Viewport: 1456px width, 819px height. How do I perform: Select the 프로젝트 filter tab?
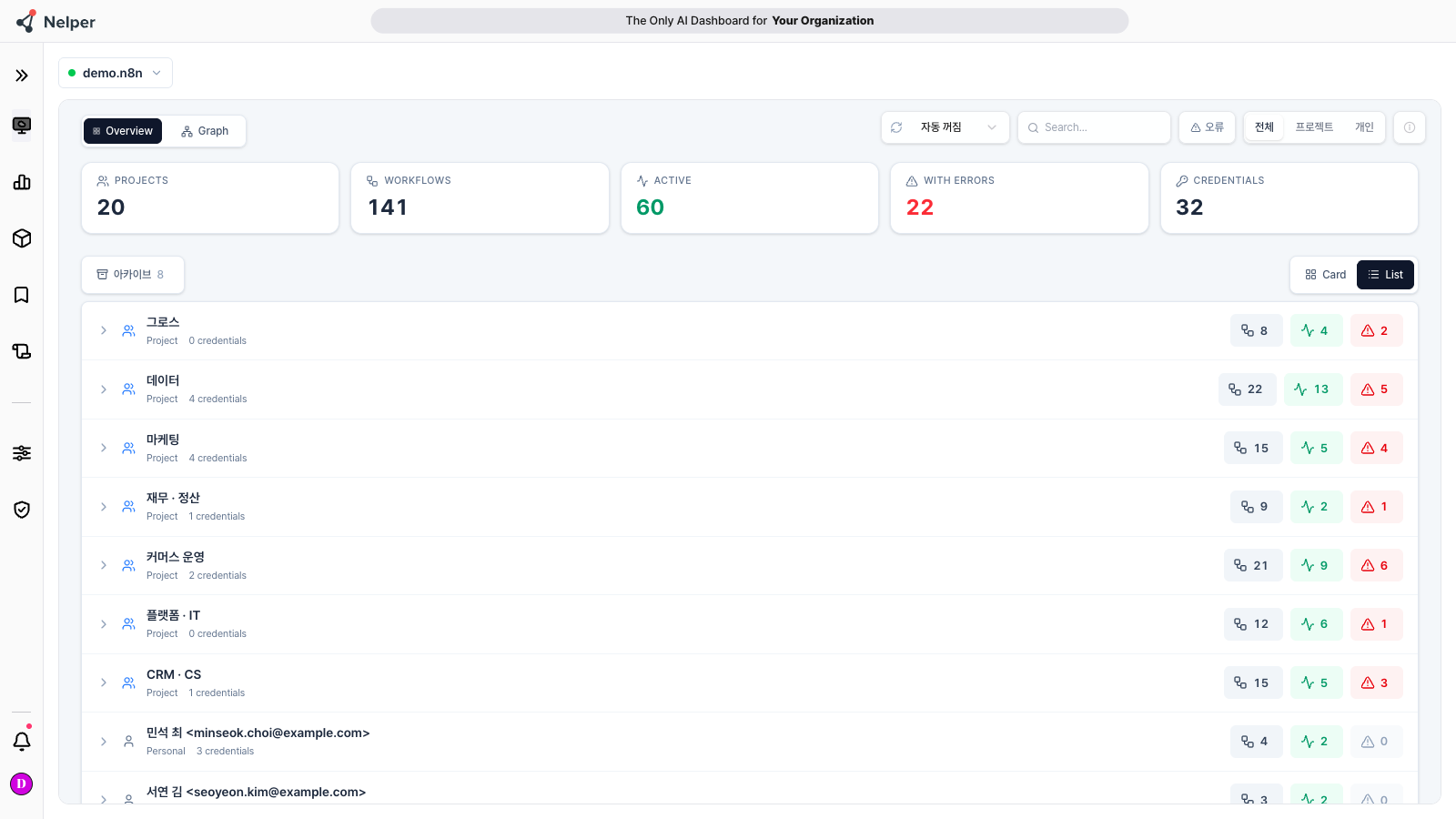(1314, 127)
